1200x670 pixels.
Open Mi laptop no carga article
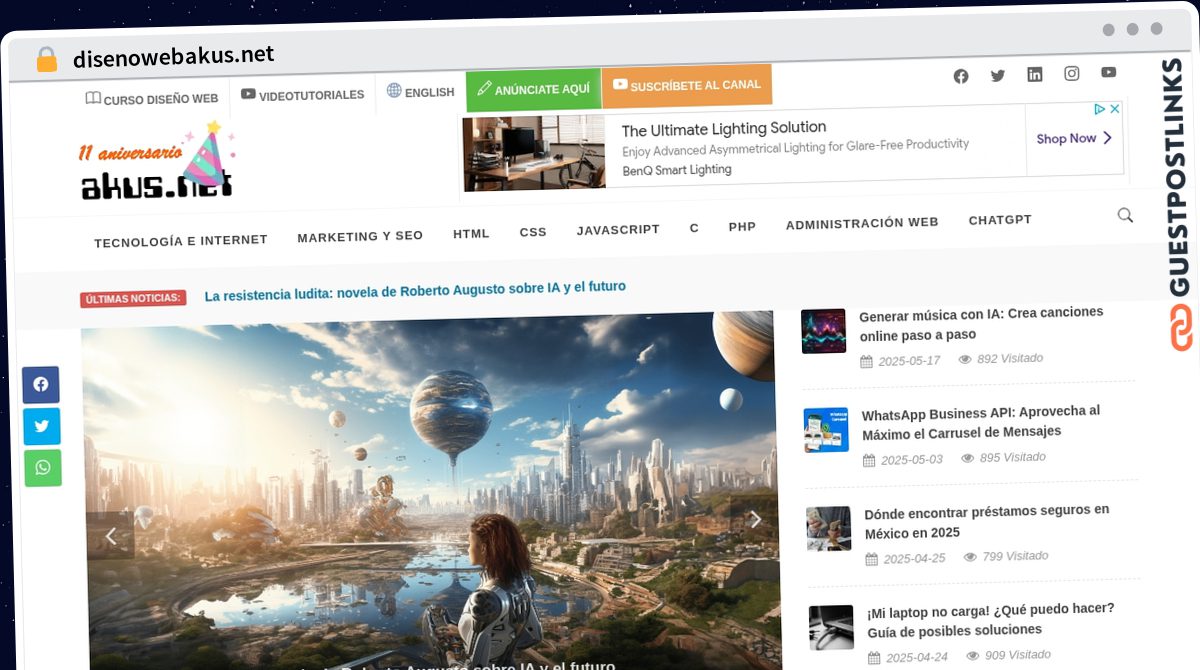(x=990, y=619)
